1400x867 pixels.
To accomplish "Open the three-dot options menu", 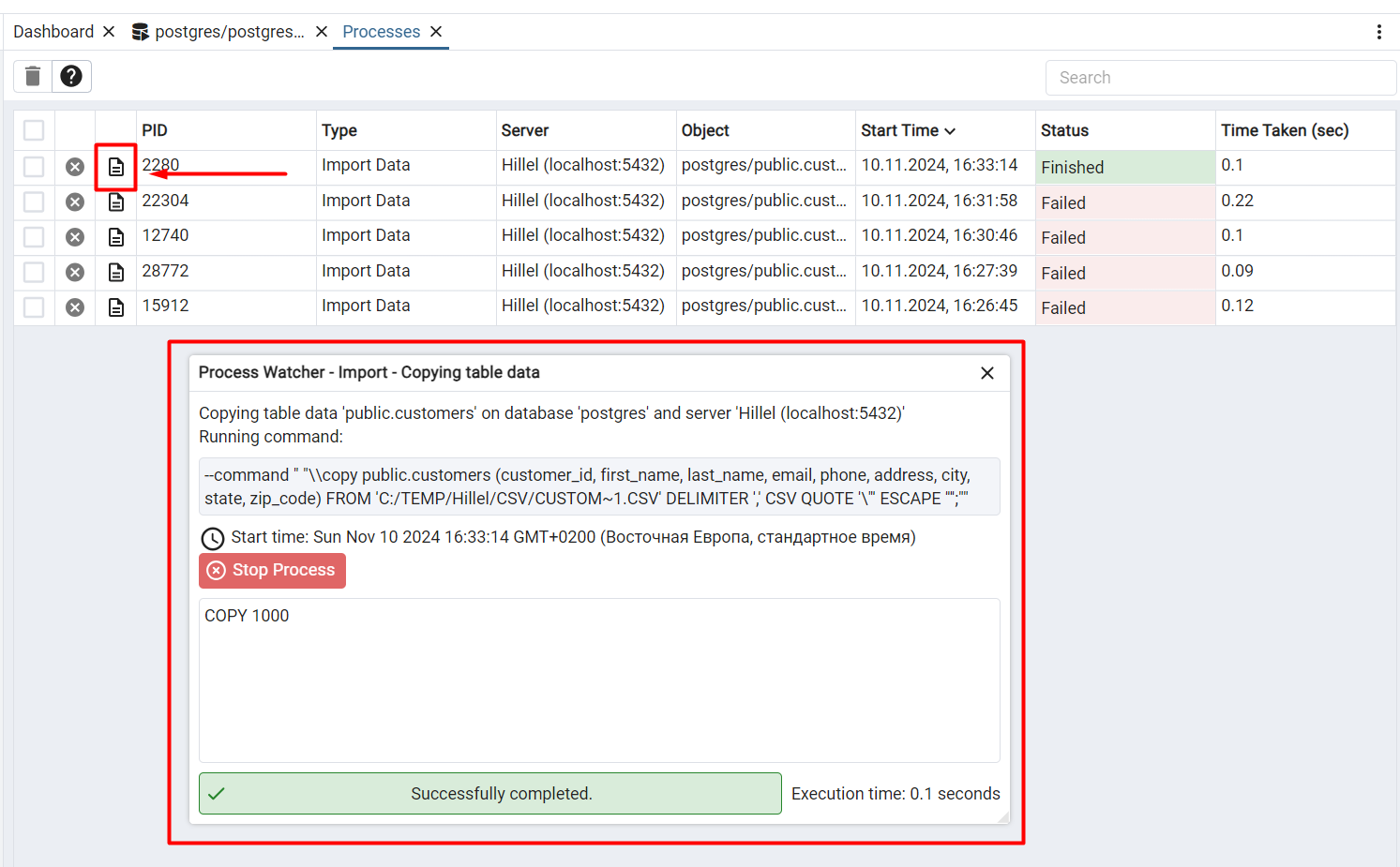I will point(1379,31).
